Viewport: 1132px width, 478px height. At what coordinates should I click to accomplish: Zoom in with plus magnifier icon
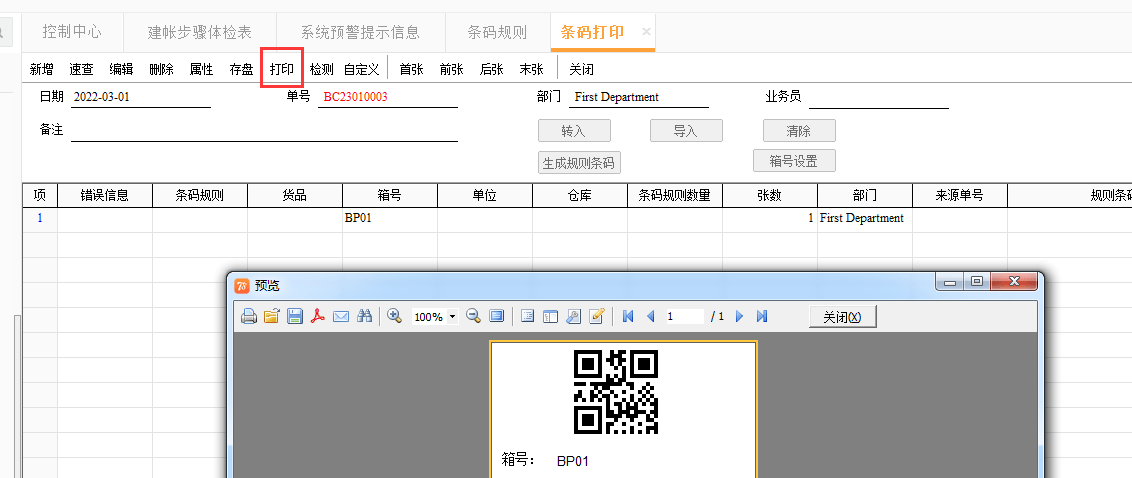point(394,316)
